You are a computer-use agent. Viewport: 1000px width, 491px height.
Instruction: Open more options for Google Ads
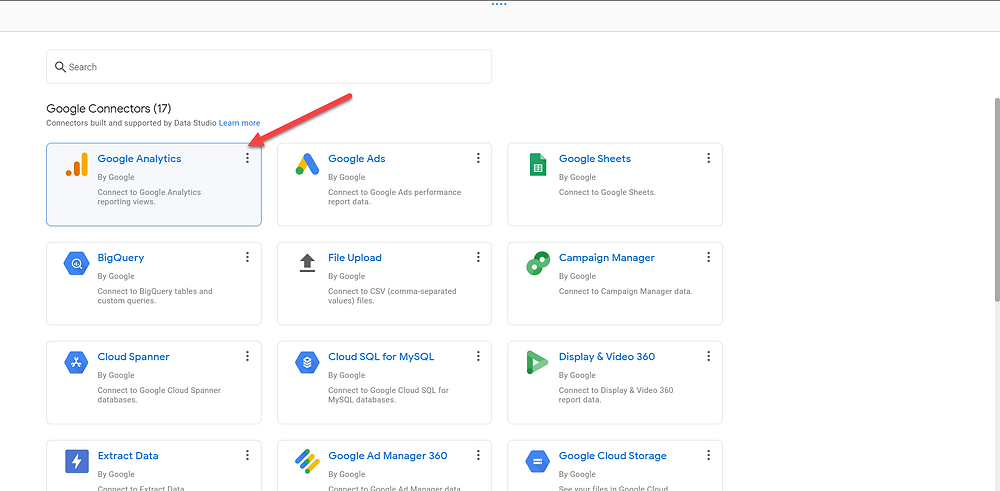[x=478, y=158]
